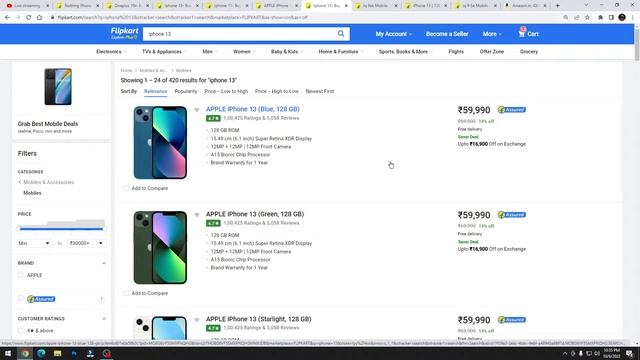The image size is (640, 360).
Task: Sort by Price -- Low to High
Action: 226,91
